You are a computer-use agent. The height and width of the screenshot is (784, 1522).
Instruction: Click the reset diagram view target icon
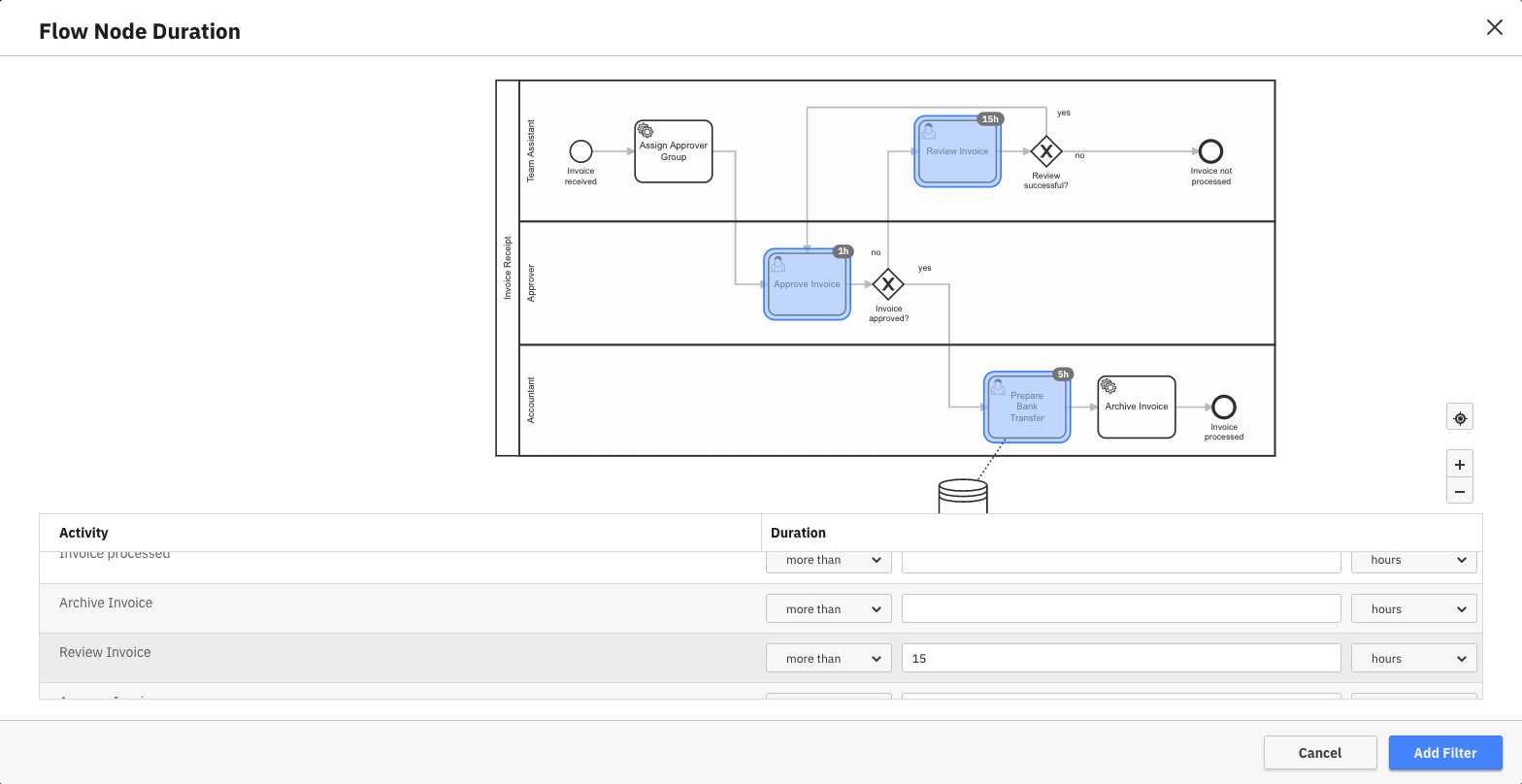[1459, 418]
